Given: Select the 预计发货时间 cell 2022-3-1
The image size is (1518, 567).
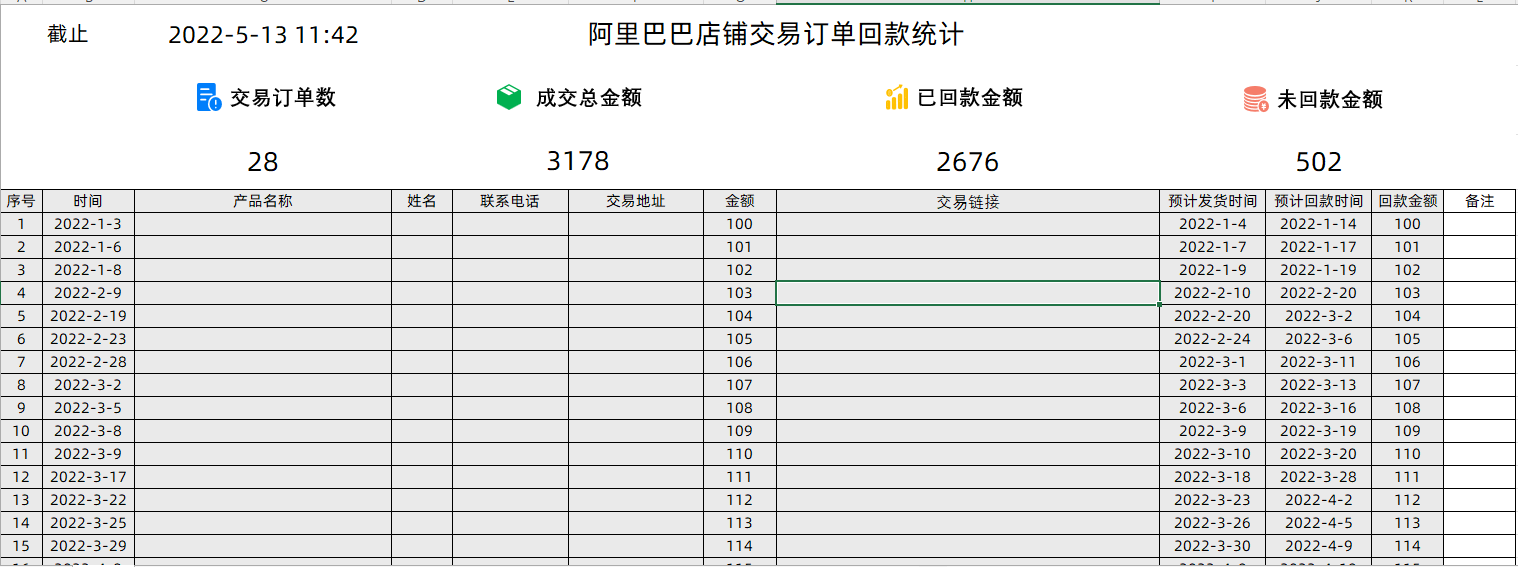Looking at the screenshot, I should 1213,362.
